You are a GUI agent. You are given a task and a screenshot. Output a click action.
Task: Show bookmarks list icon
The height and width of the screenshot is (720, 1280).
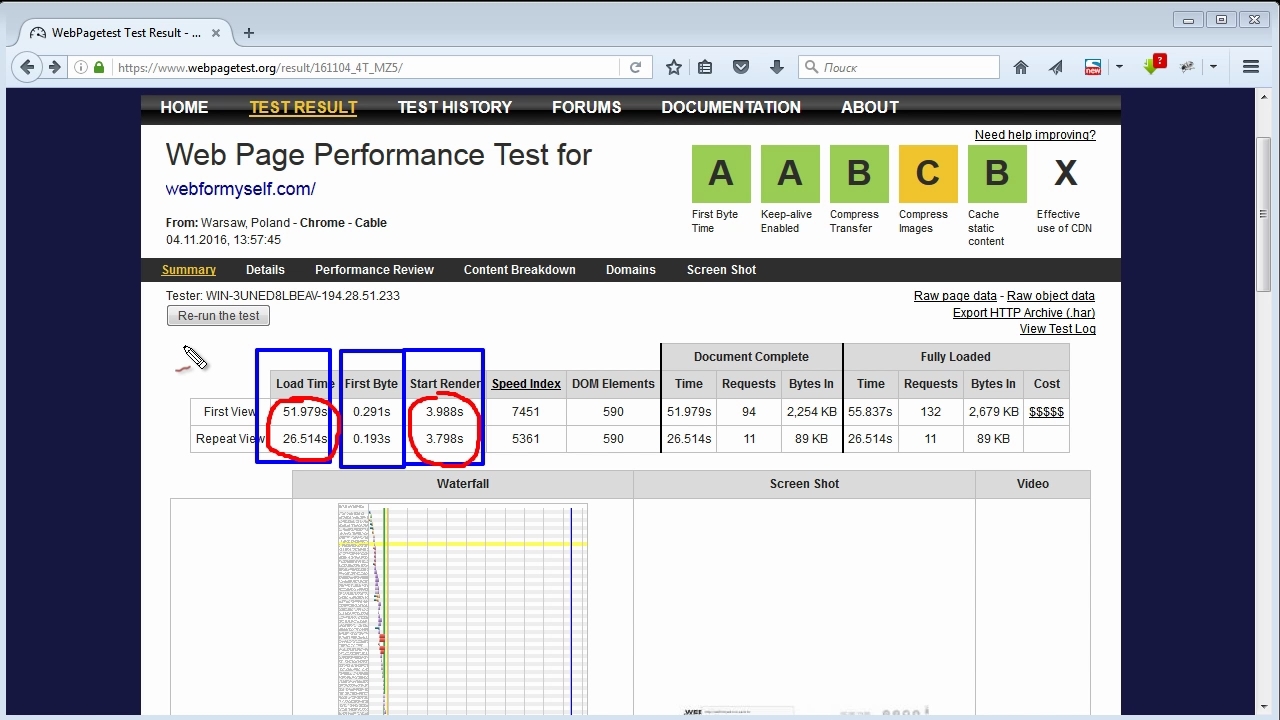pyautogui.click(x=705, y=67)
